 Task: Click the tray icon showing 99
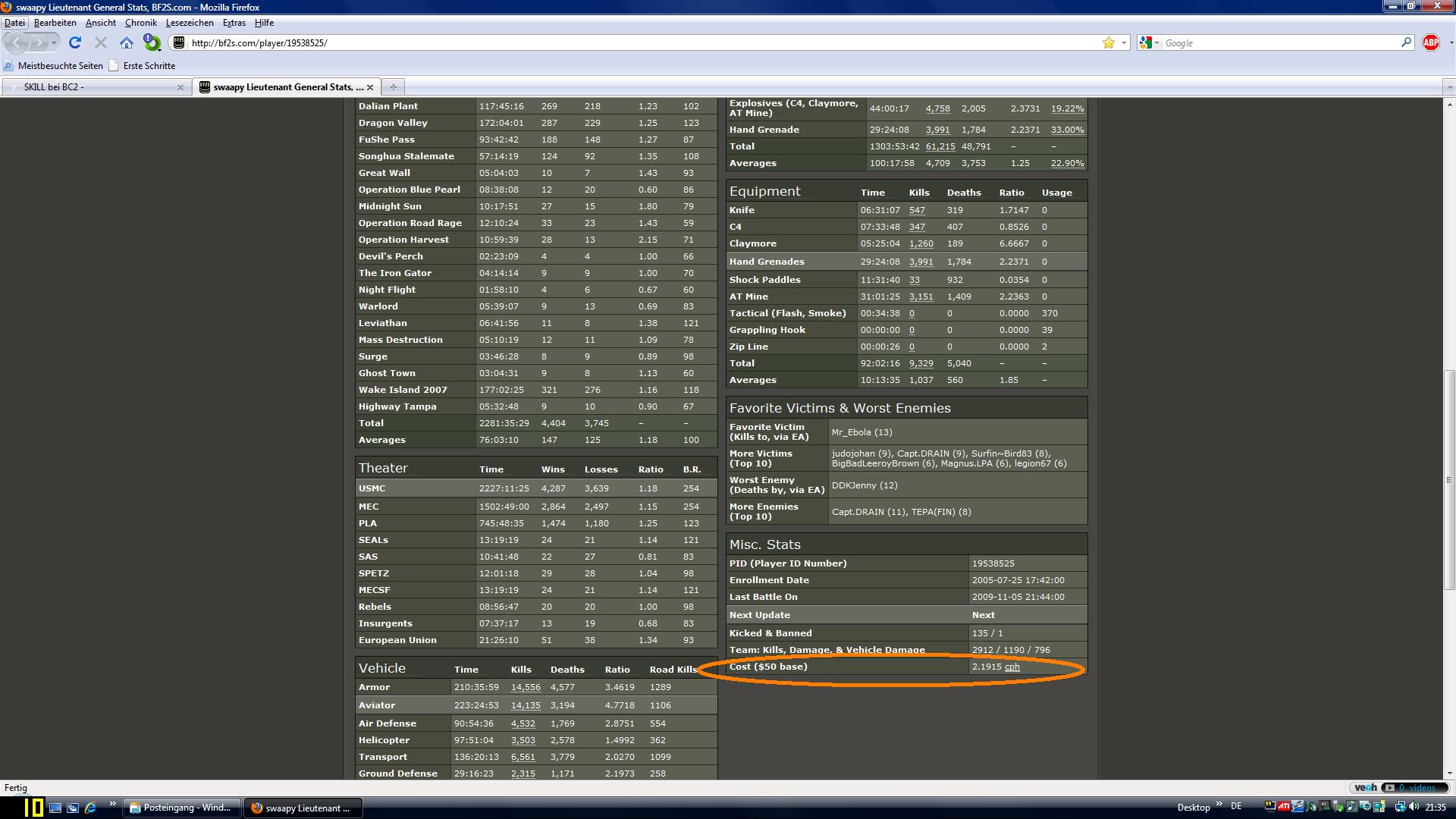point(1270,807)
